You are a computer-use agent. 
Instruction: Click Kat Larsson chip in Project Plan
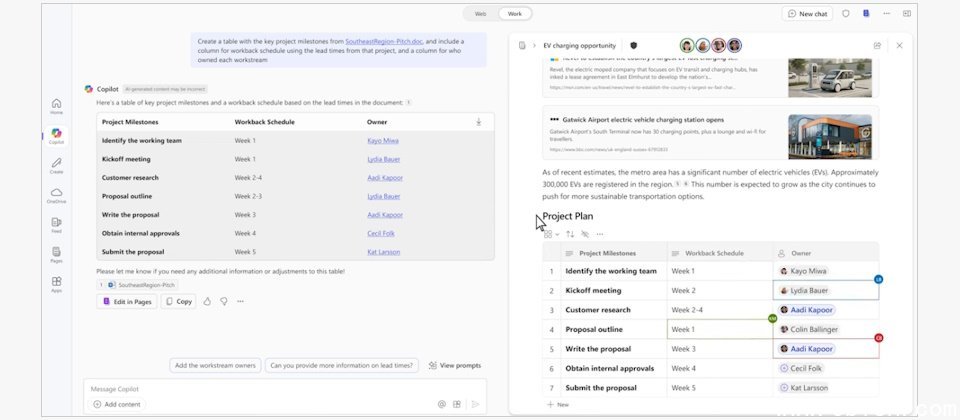point(803,388)
